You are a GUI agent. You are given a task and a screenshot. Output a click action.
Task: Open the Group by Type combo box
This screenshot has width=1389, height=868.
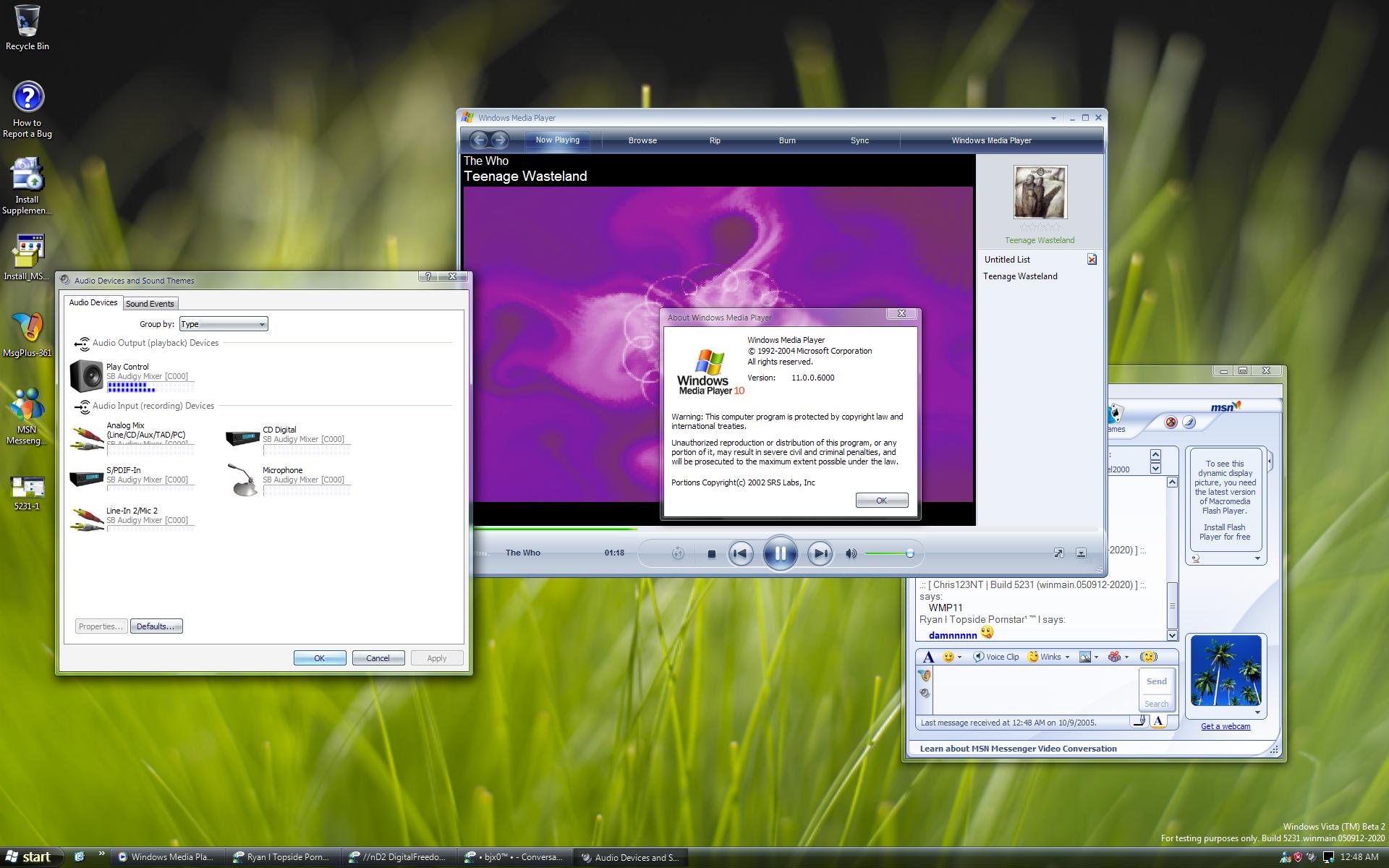(x=224, y=324)
